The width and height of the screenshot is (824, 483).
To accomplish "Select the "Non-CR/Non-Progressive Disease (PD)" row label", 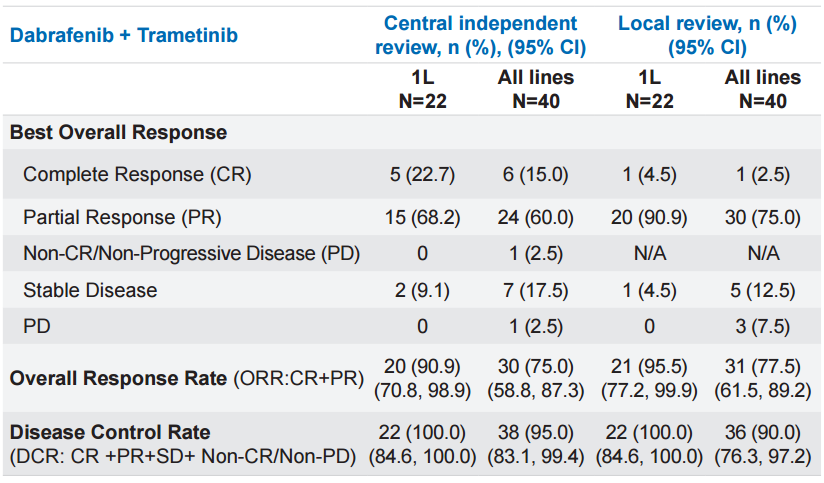I will (x=191, y=253).
